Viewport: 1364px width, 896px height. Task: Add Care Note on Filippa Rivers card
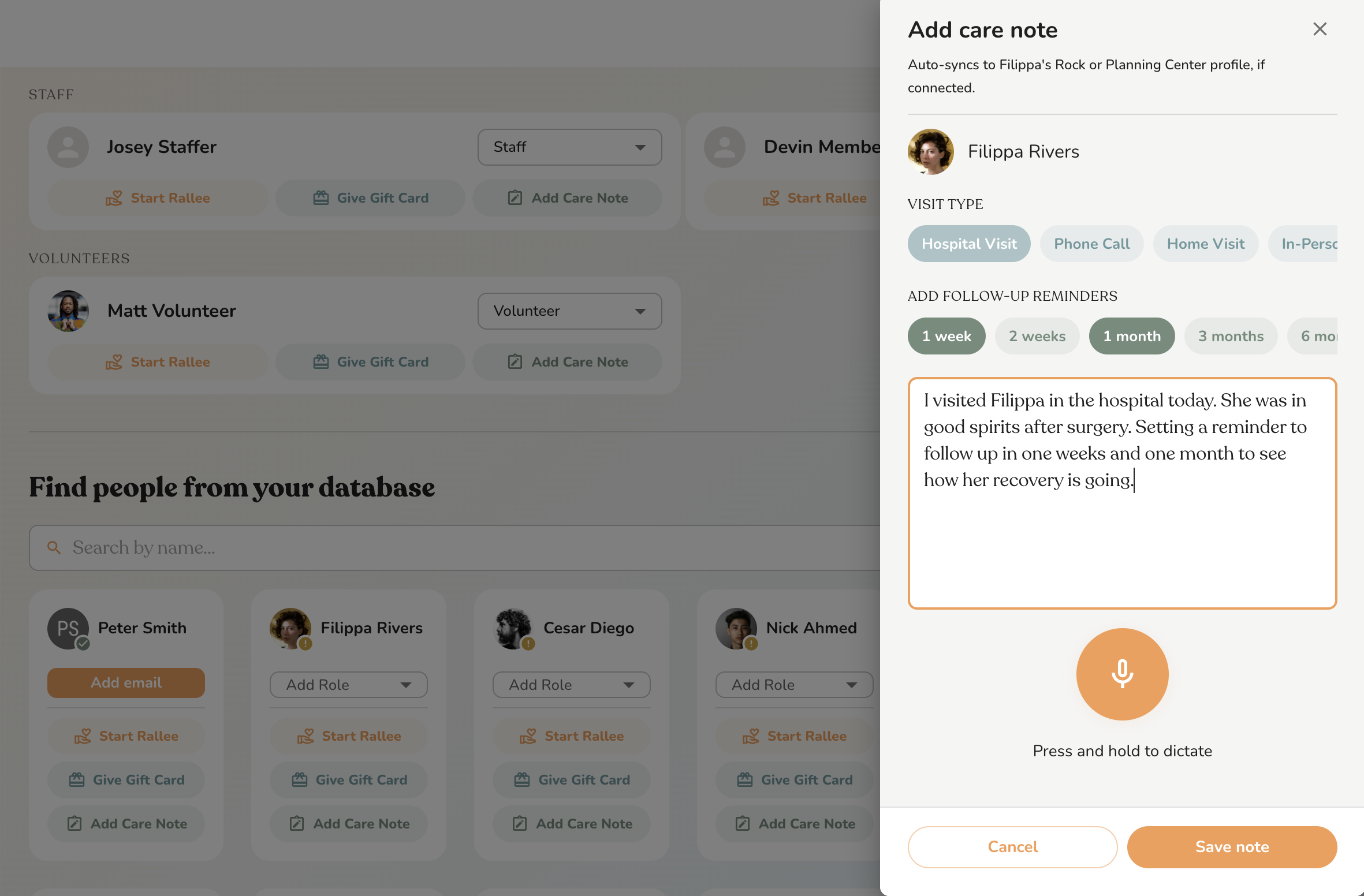348,824
